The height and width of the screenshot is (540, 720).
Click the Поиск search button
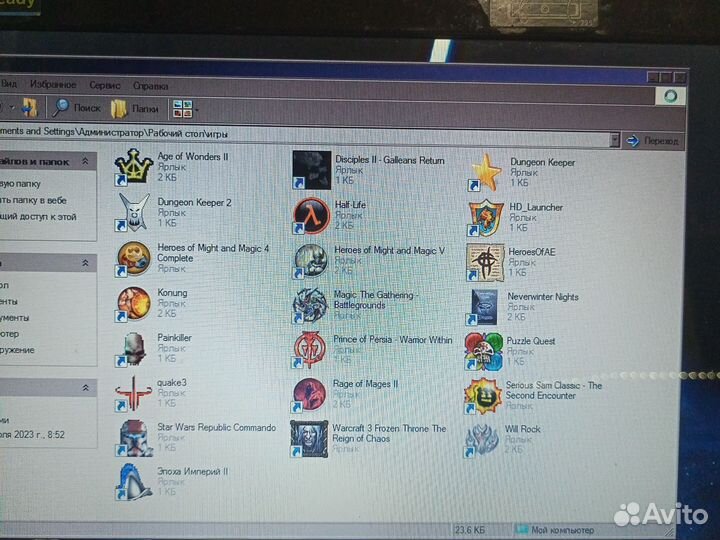(77, 108)
